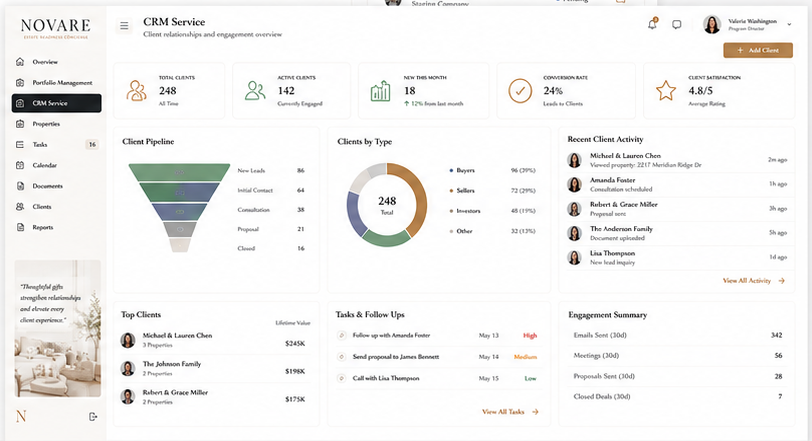Open notifications bell
This screenshot has height=441, width=812.
[x=652, y=24]
